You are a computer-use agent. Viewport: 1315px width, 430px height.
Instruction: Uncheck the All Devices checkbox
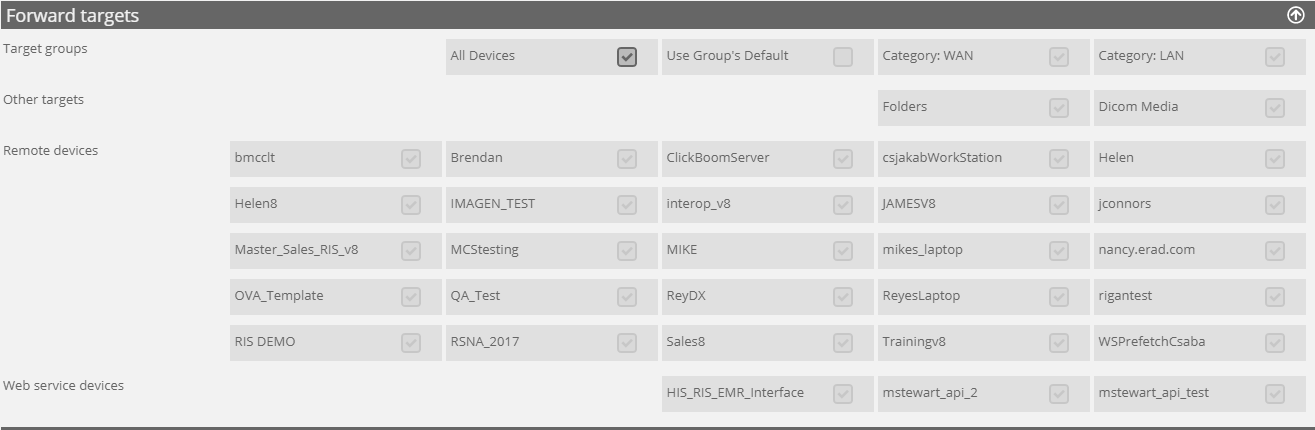(627, 57)
